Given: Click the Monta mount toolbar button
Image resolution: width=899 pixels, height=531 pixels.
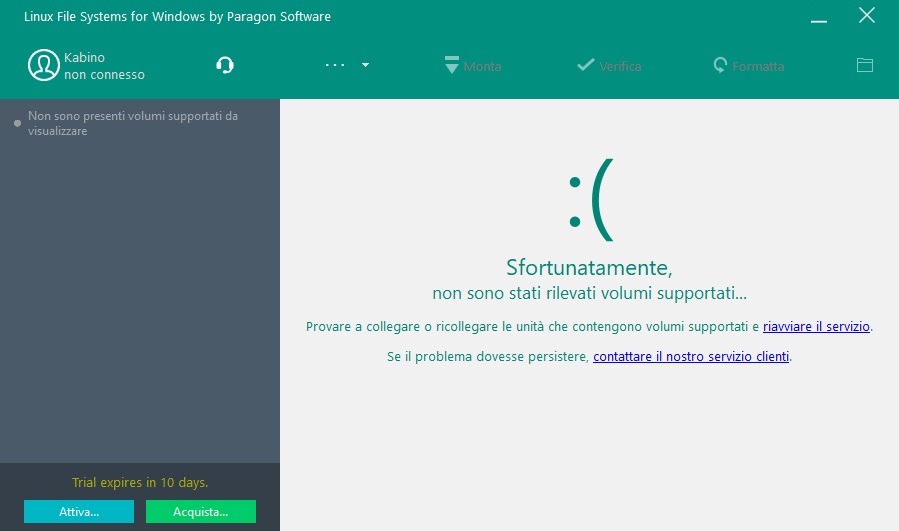Looking at the screenshot, I should point(473,65).
